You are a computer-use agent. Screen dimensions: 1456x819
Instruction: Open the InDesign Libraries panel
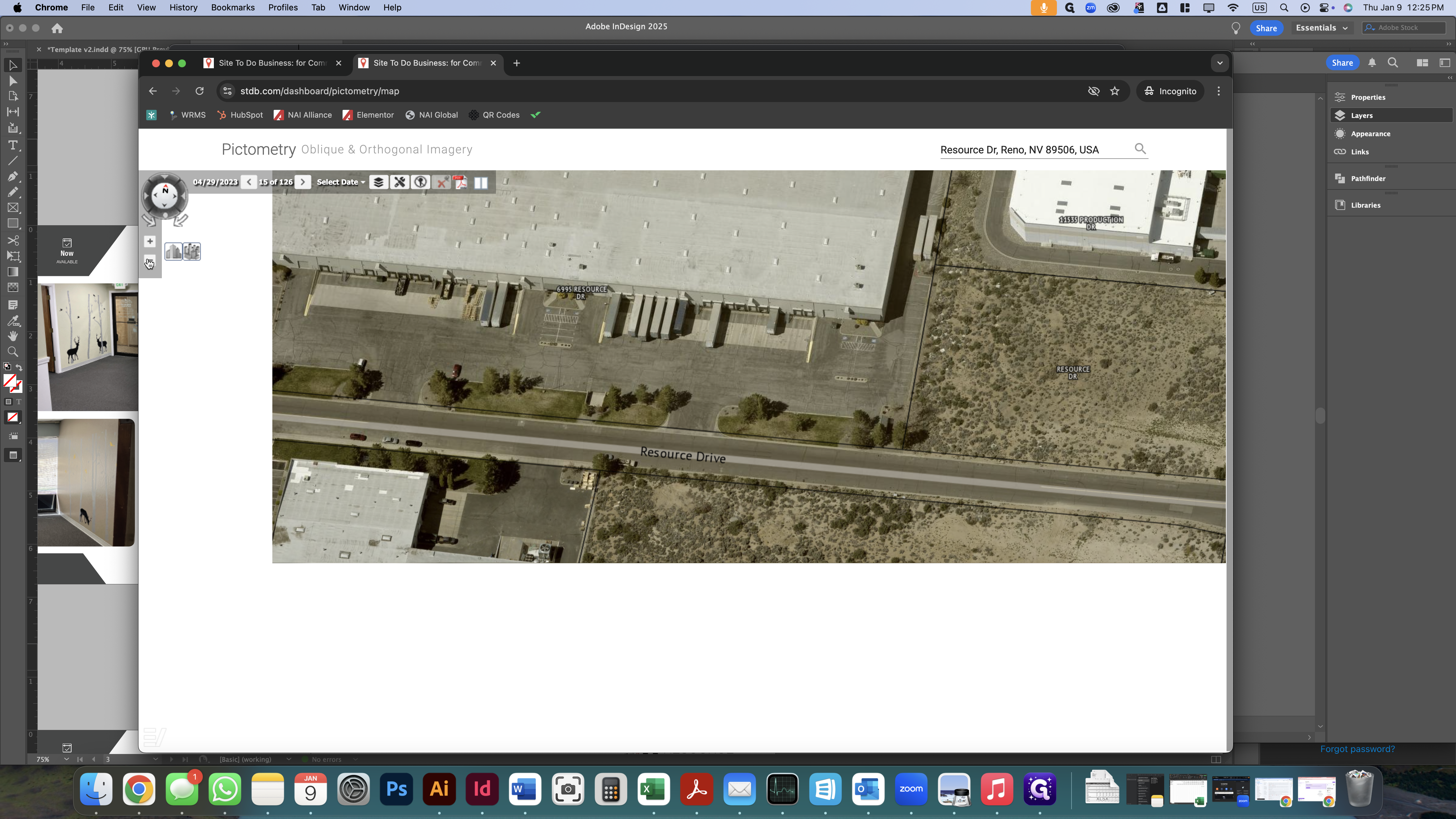1391,205
